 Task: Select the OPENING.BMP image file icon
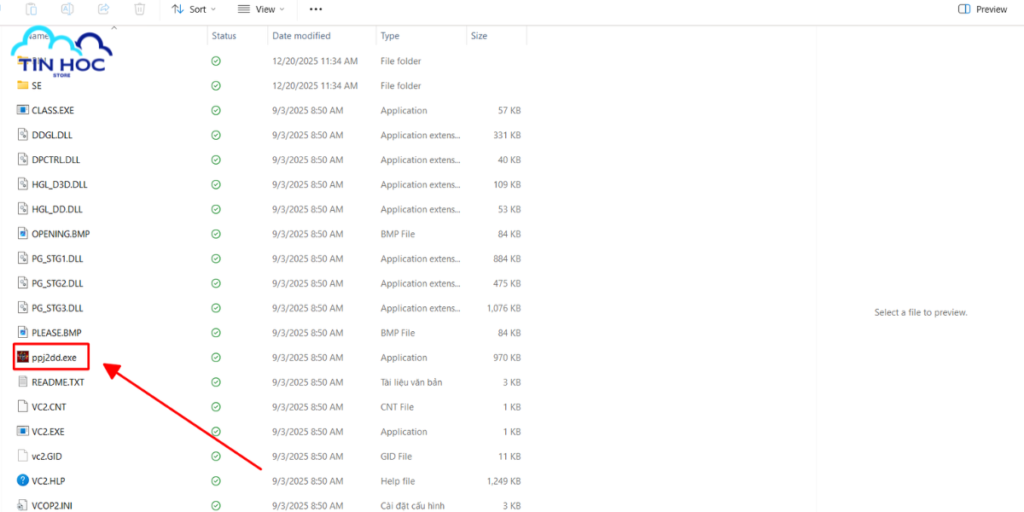click(23, 234)
